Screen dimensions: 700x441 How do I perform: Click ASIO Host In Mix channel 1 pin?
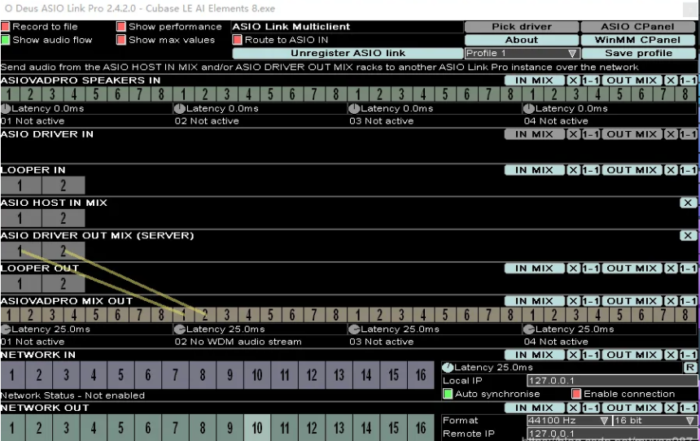coord(20,218)
